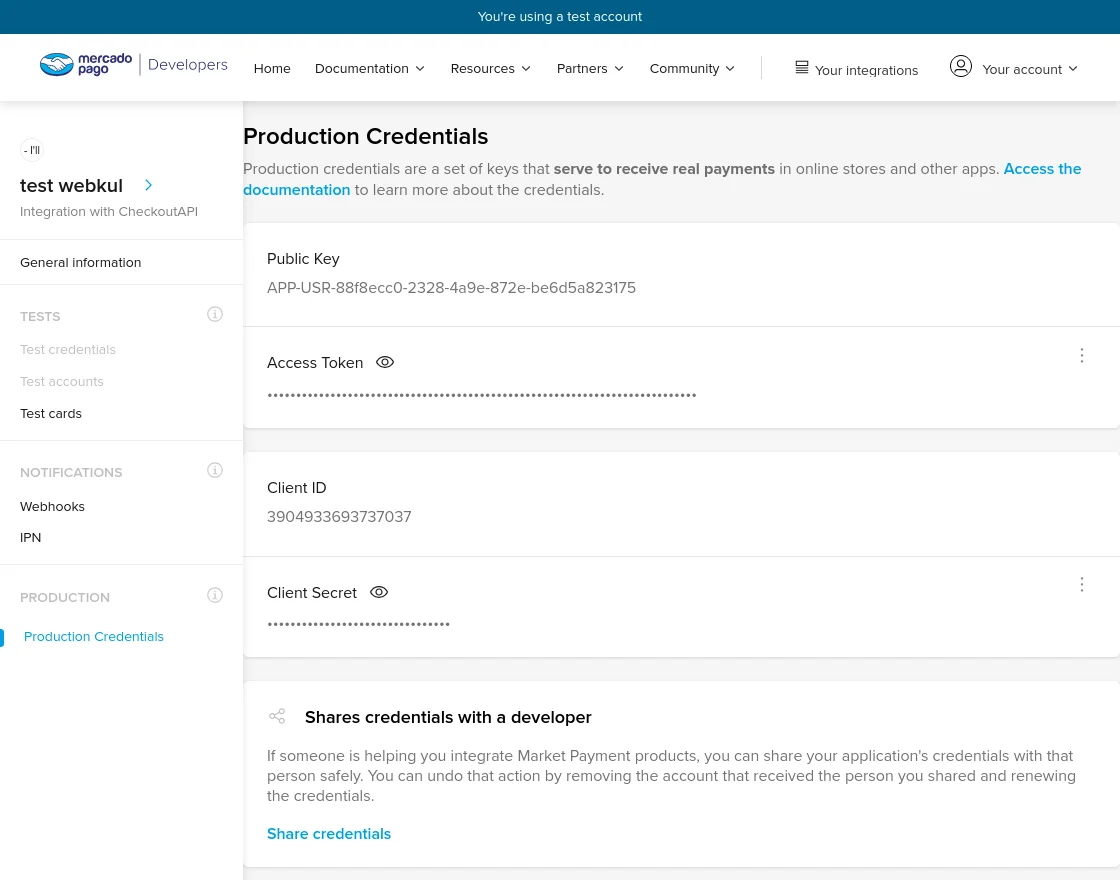The height and width of the screenshot is (880, 1120).
Task: Show the Client Secret using eye icon
Action: coord(378,592)
